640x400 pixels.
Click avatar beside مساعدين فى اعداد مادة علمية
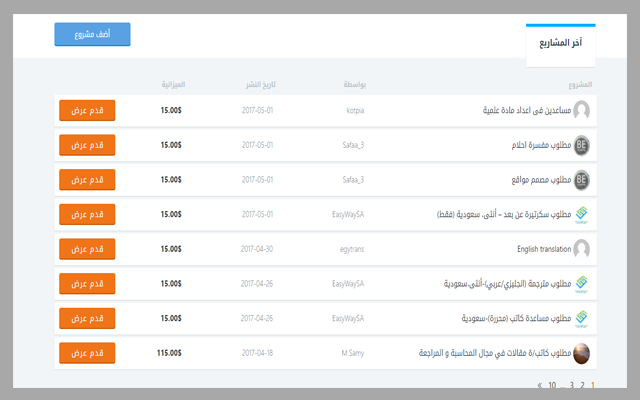pyautogui.click(x=581, y=110)
